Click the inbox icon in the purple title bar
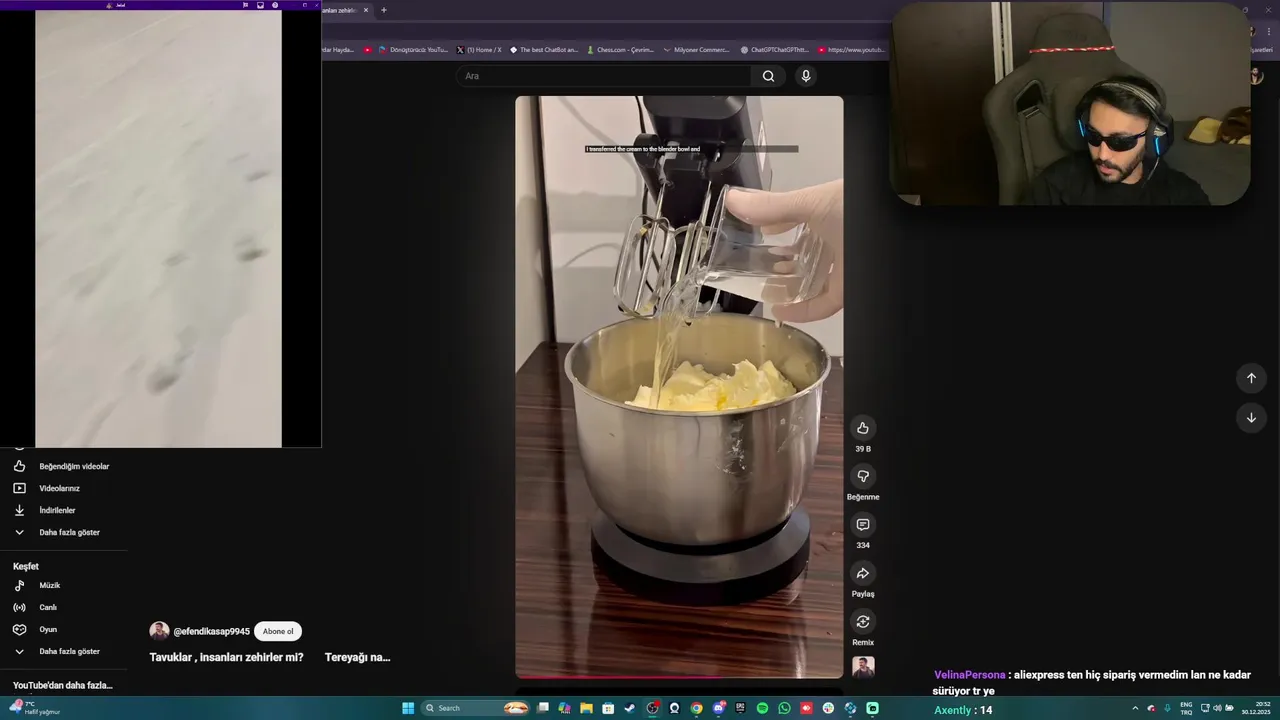 click(260, 5)
